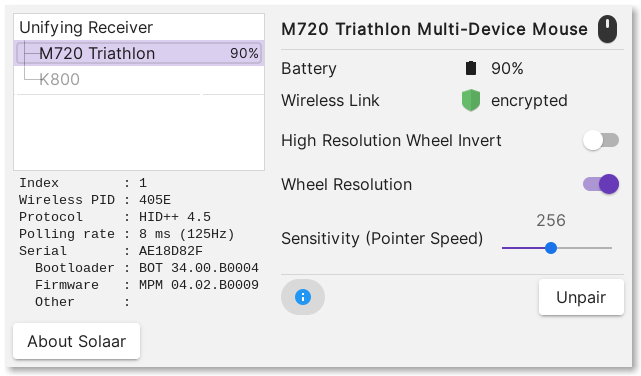Click the blue info details button
This screenshot has height=376, width=641.
[303, 297]
